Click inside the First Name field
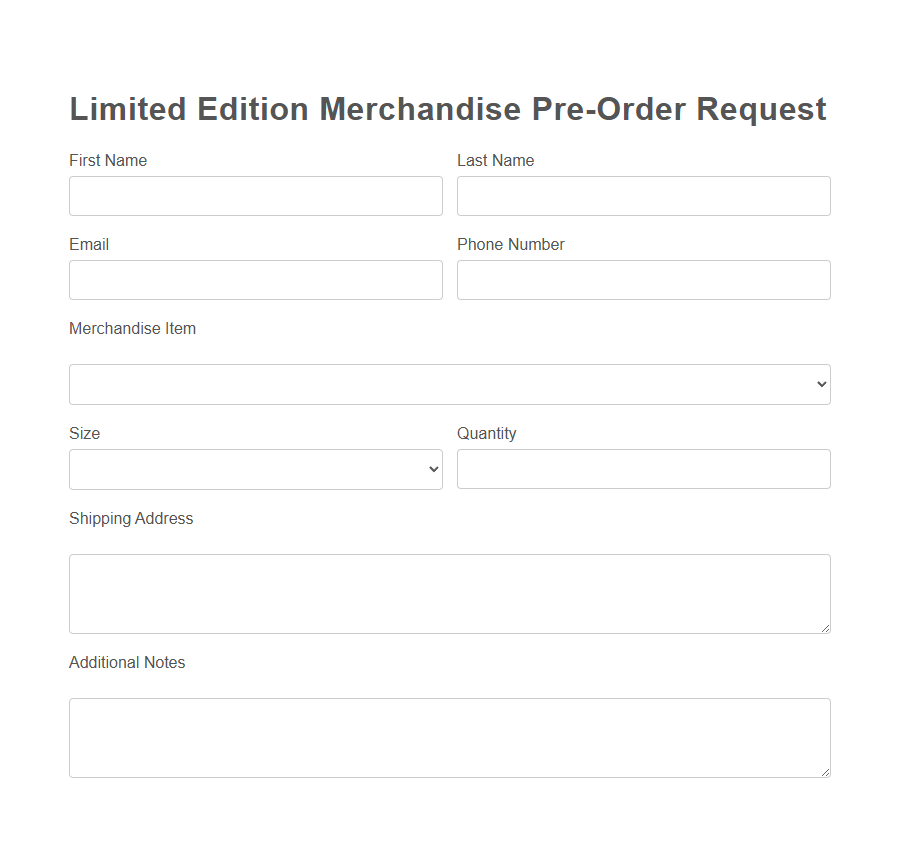This screenshot has width=900, height=842. [x=255, y=196]
